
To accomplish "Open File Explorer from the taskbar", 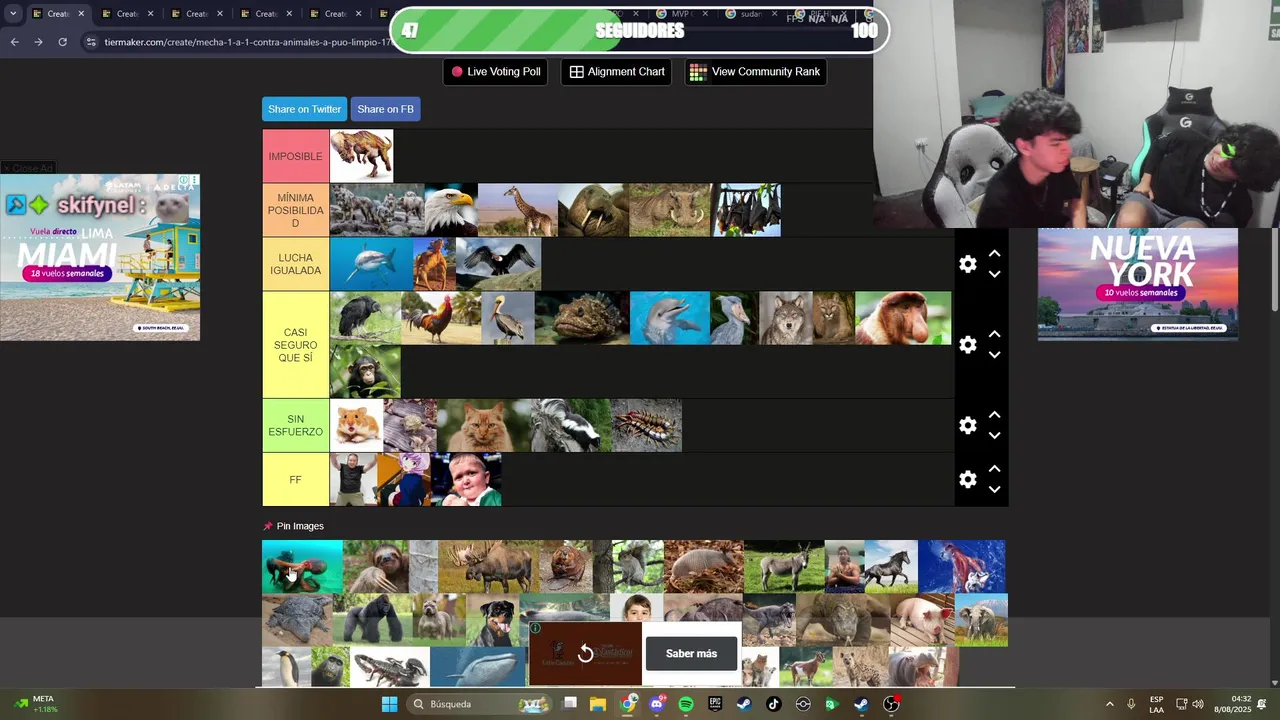I will (598, 704).
